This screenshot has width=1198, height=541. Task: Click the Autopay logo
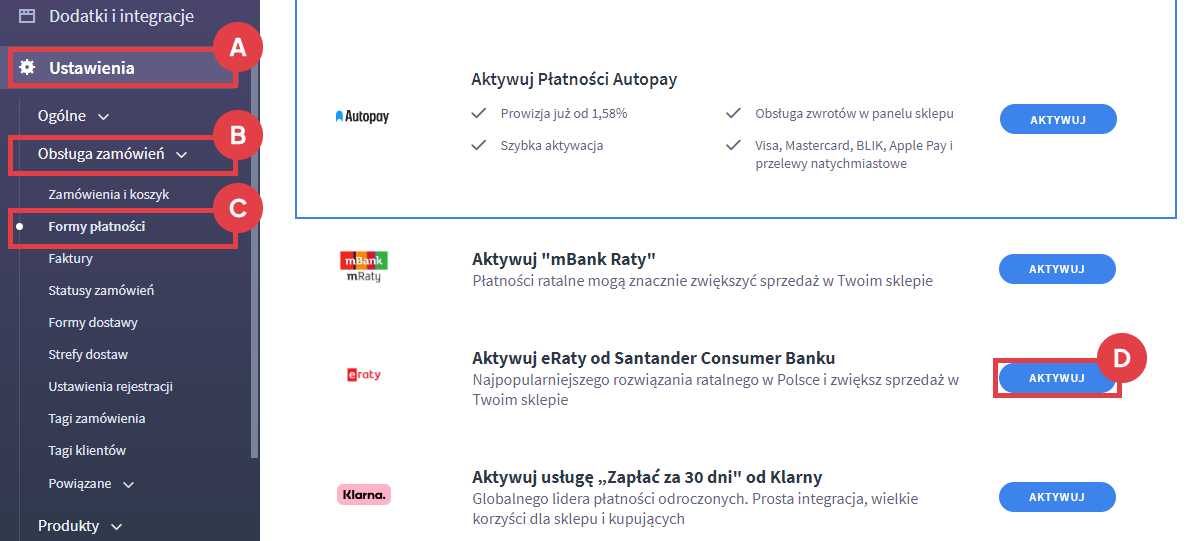coord(362,117)
